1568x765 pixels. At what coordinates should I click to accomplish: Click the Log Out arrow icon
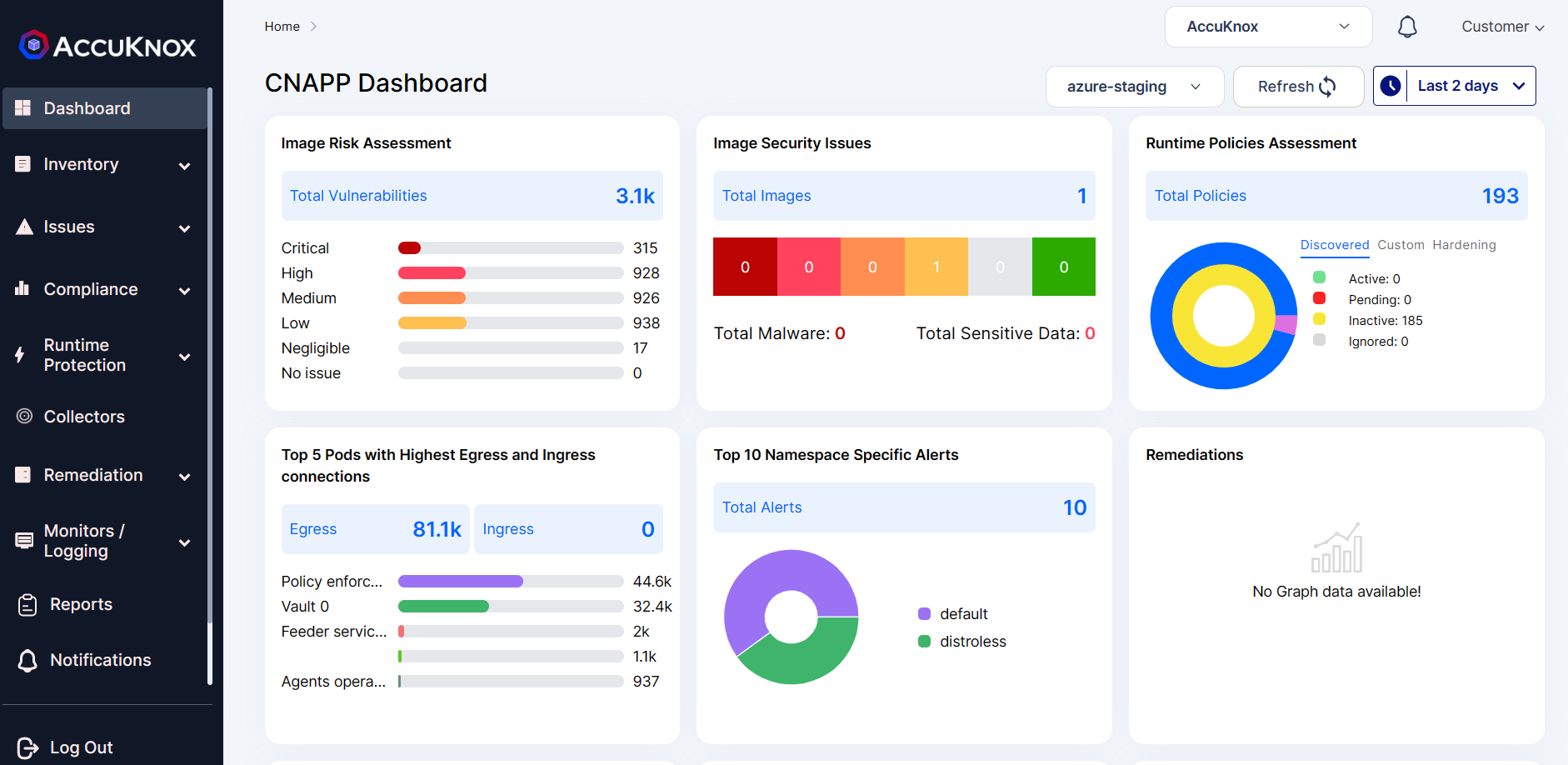pos(27,748)
